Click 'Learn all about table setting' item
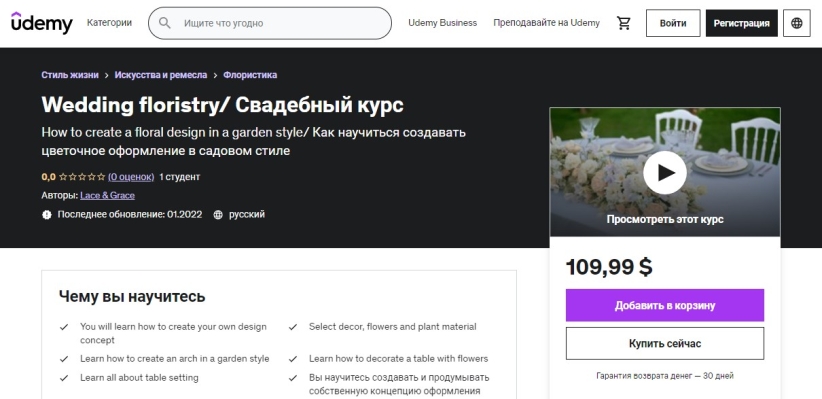The image size is (822, 399). (139, 378)
